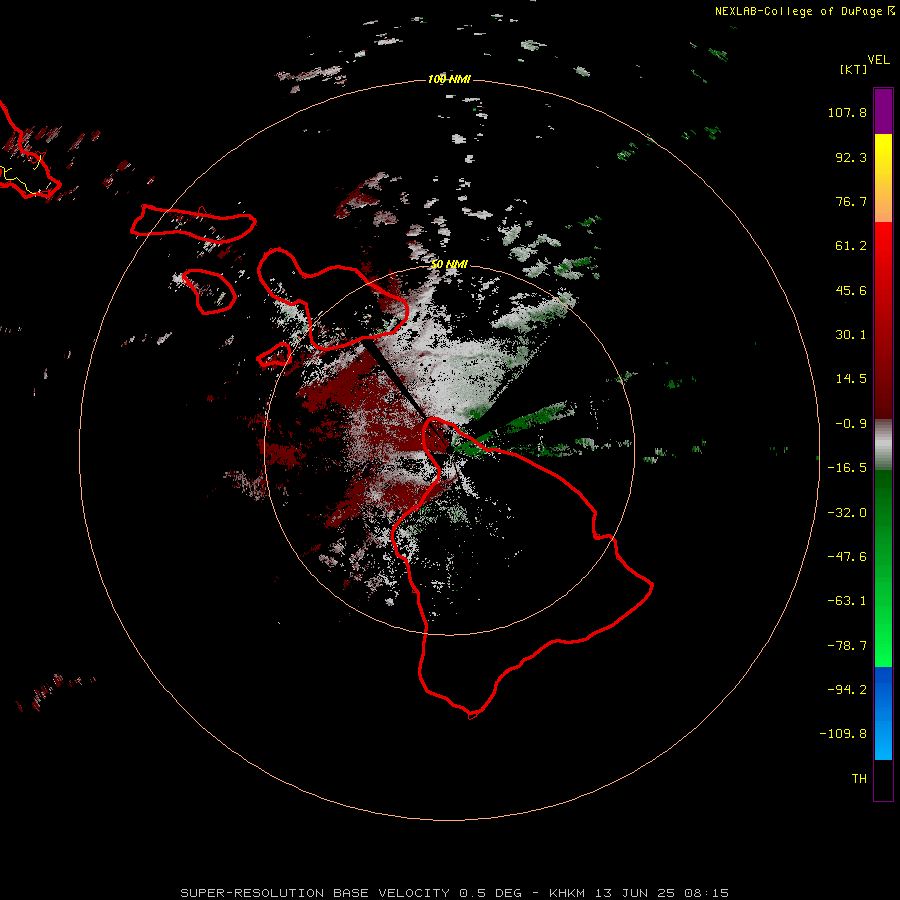Click the -63.1 velocity scale value
The height and width of the screenshot is (900, 900).
click(847, 601)
